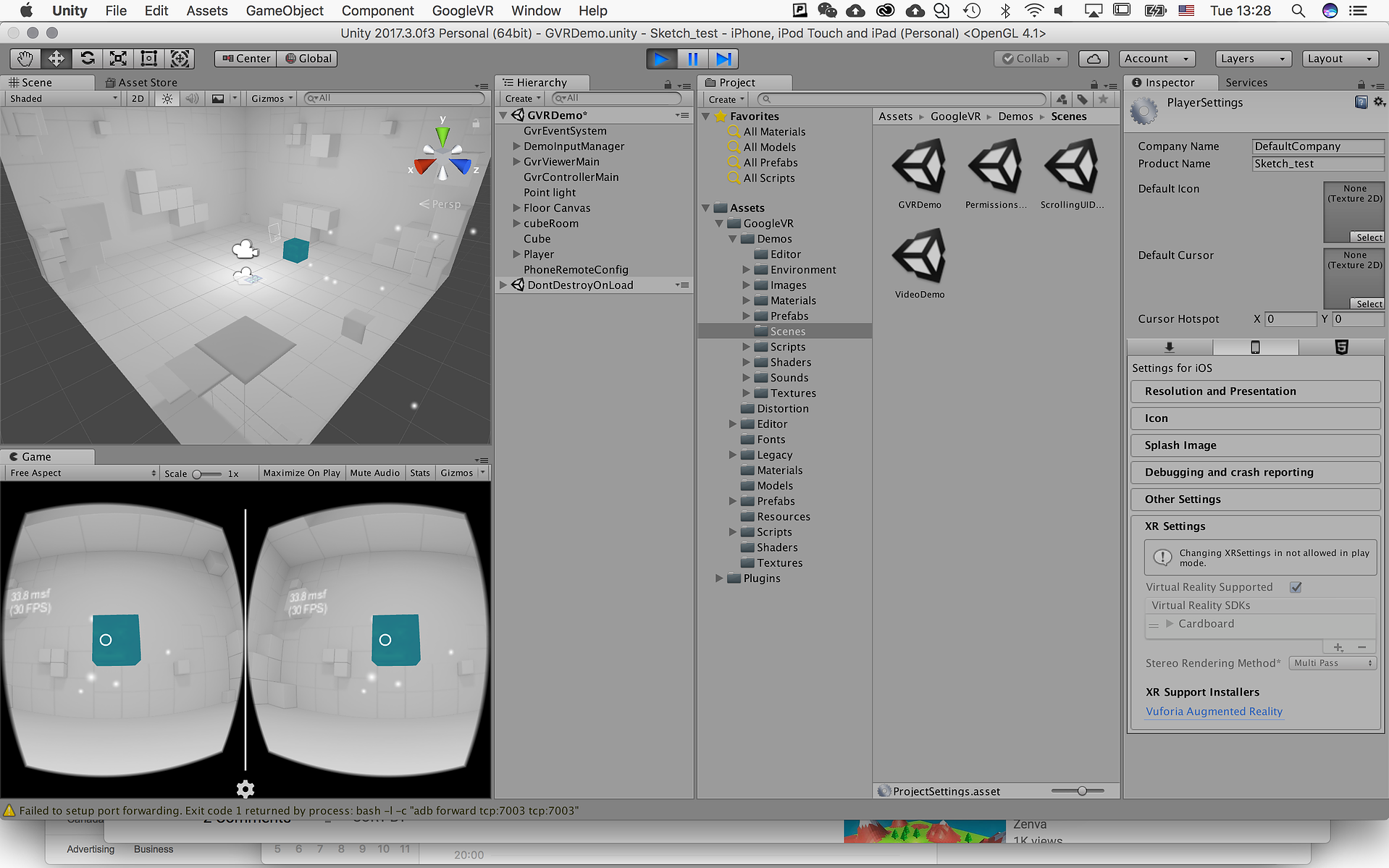Toggle Virtual Reality Supported checkbox
The height and width of the screenshot is (868, 1389).
point(1296,587)
